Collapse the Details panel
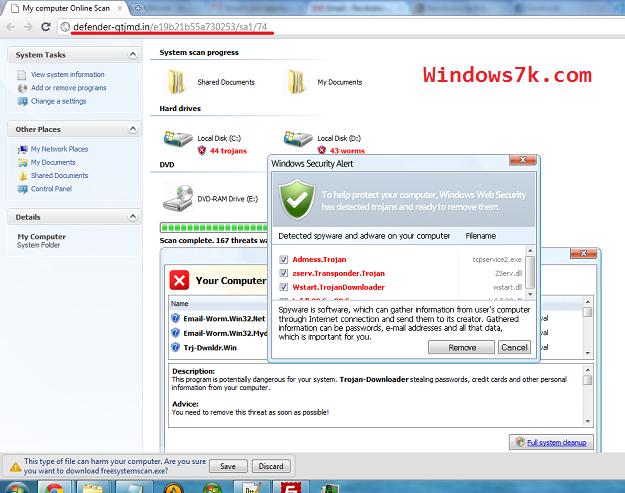The width and height of the screenshot is (625, 493). (x=133, y=216)
